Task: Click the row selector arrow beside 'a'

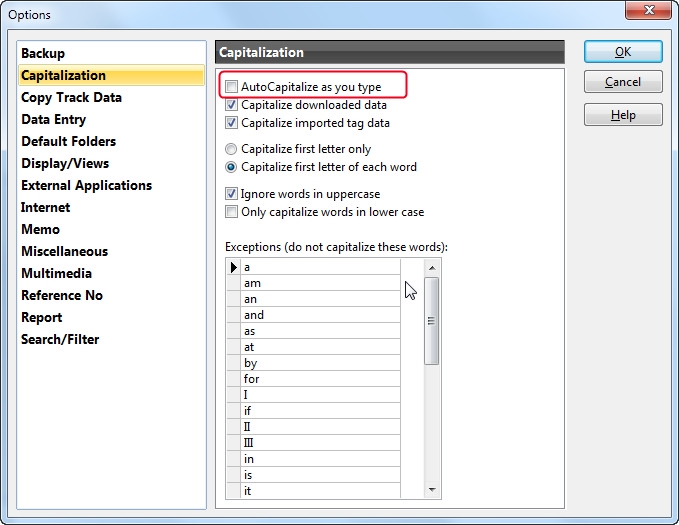Action: [x=234, y=267]
